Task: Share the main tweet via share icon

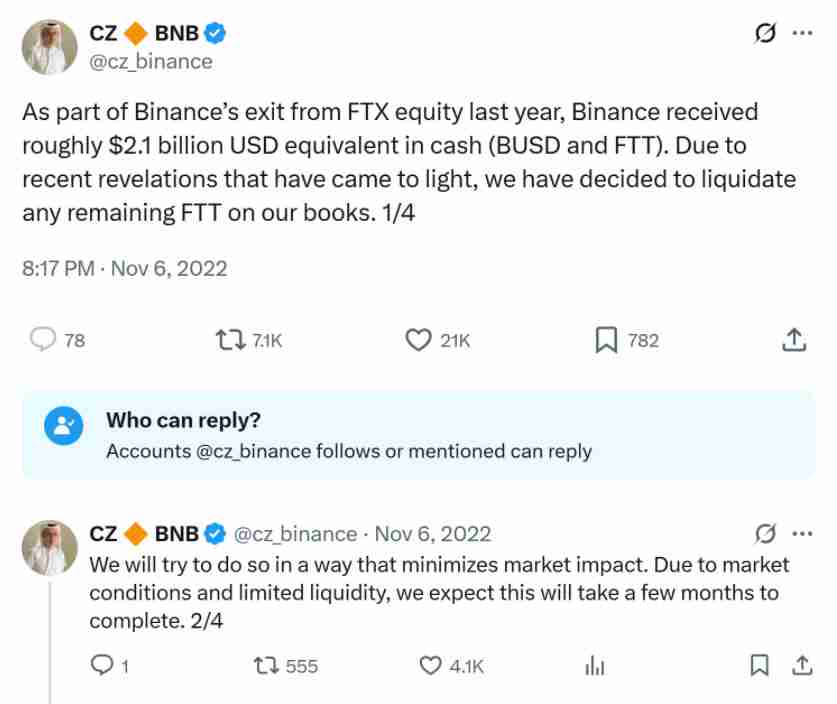Action: pos(792,340)
